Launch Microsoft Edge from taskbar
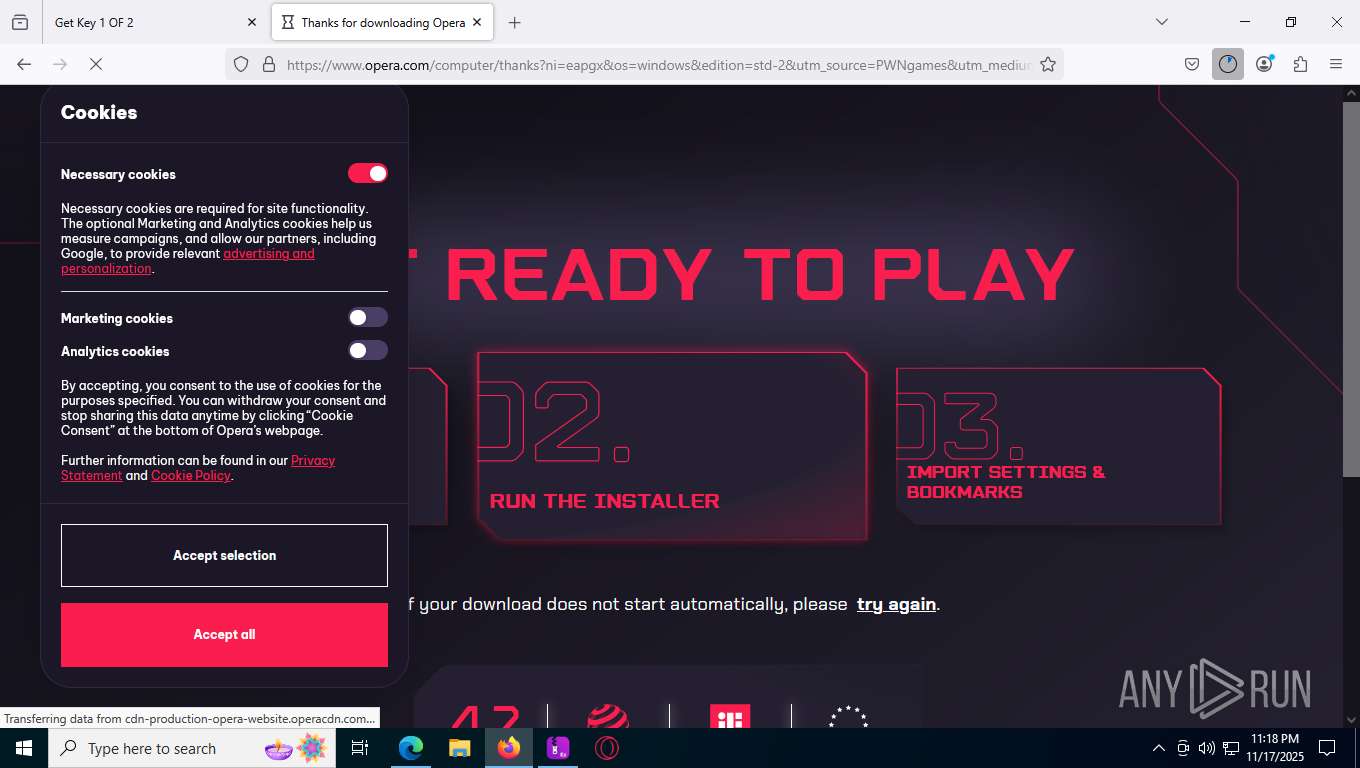Viewport: 1360px width, 768px height. 410,748
